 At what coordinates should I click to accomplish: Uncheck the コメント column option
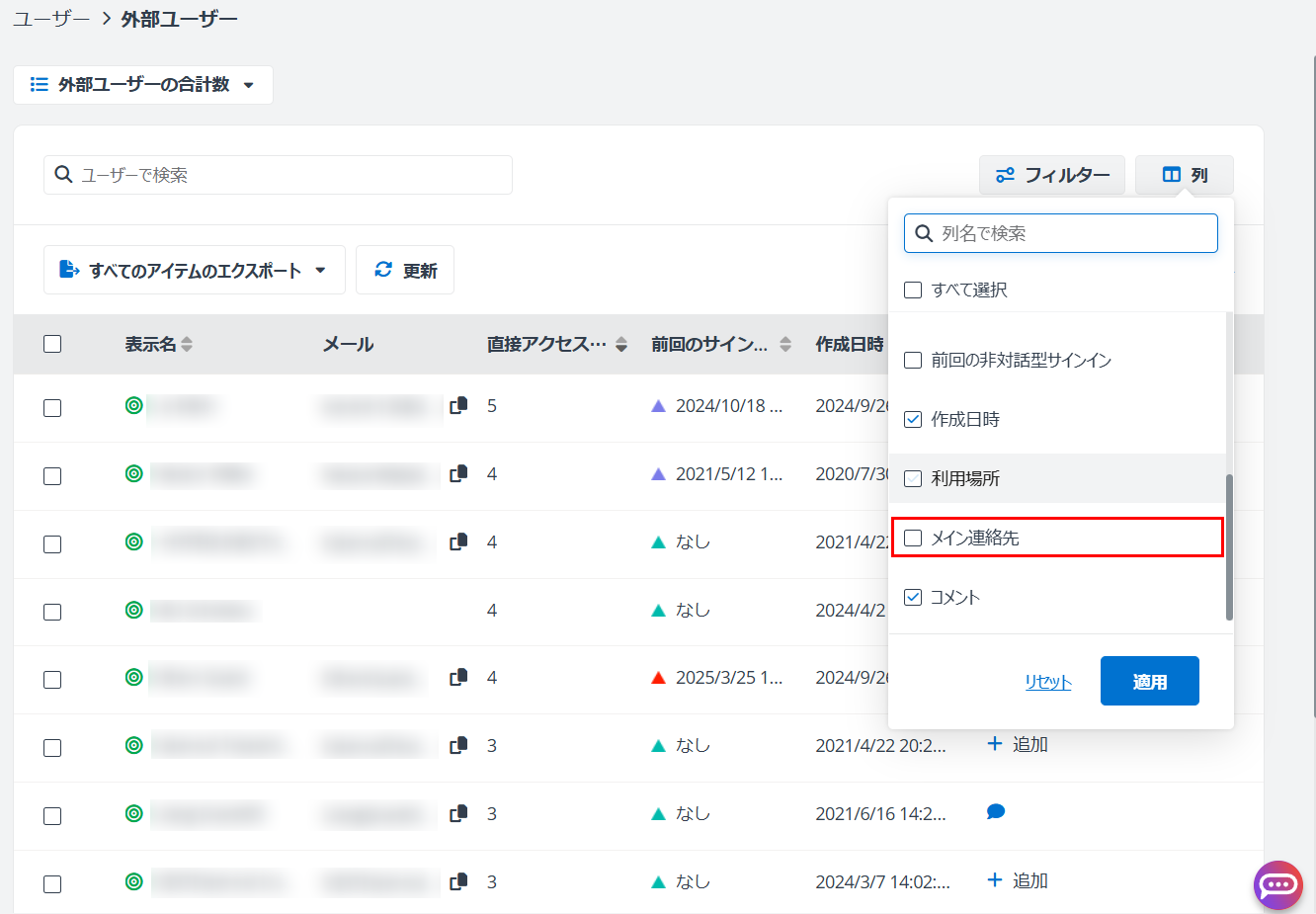tap(913, 597)
